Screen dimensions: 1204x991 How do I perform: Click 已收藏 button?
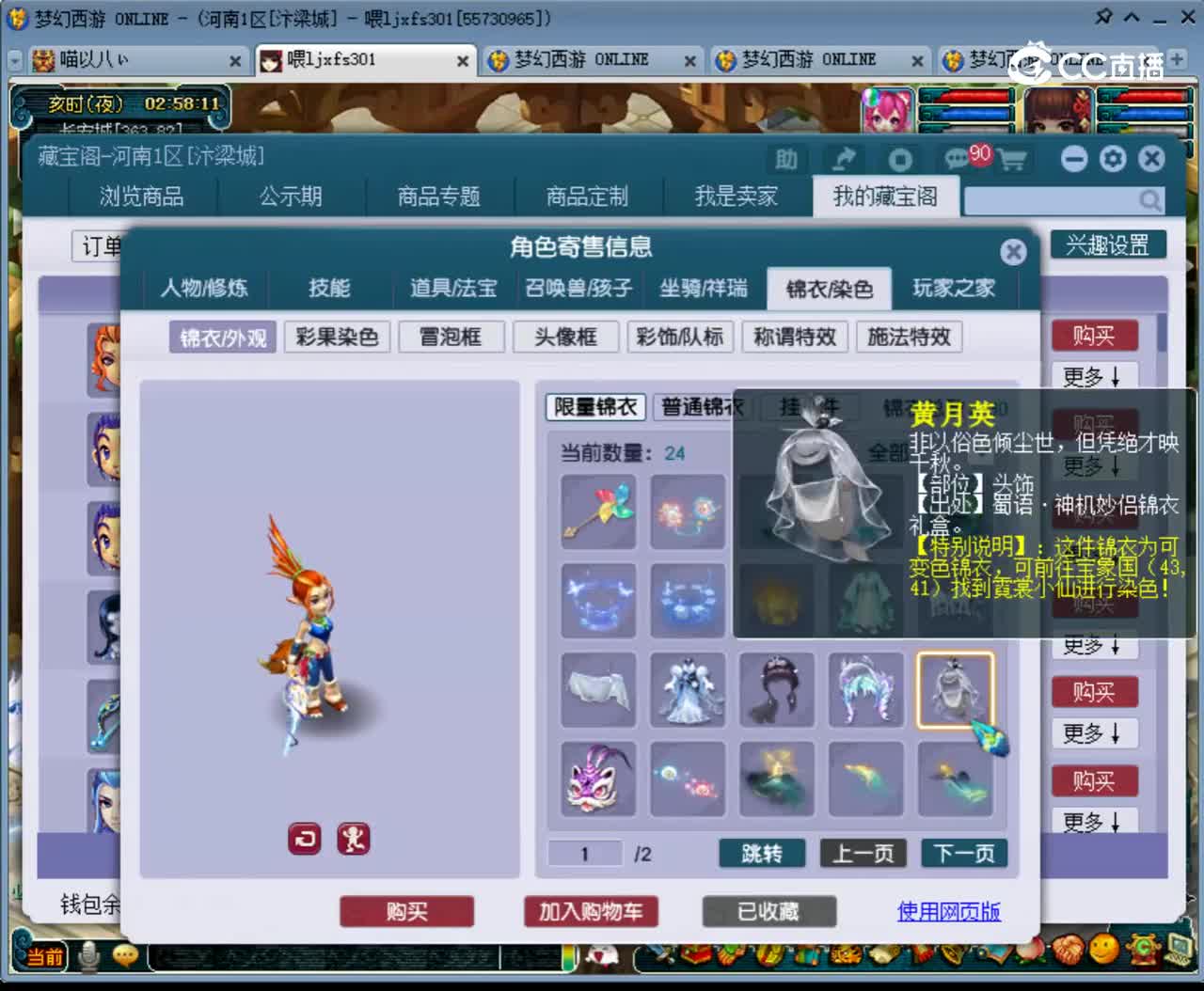pyautogui.click(x=768, y=911)
